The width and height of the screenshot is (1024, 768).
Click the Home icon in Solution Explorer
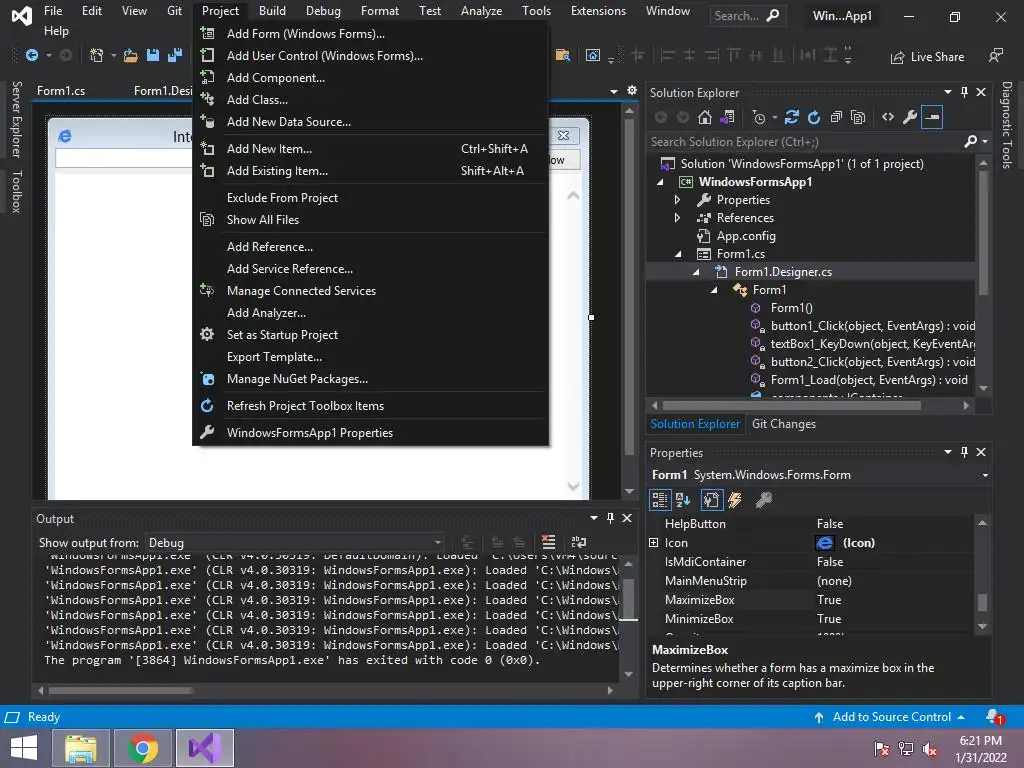(x=705, y=118)
